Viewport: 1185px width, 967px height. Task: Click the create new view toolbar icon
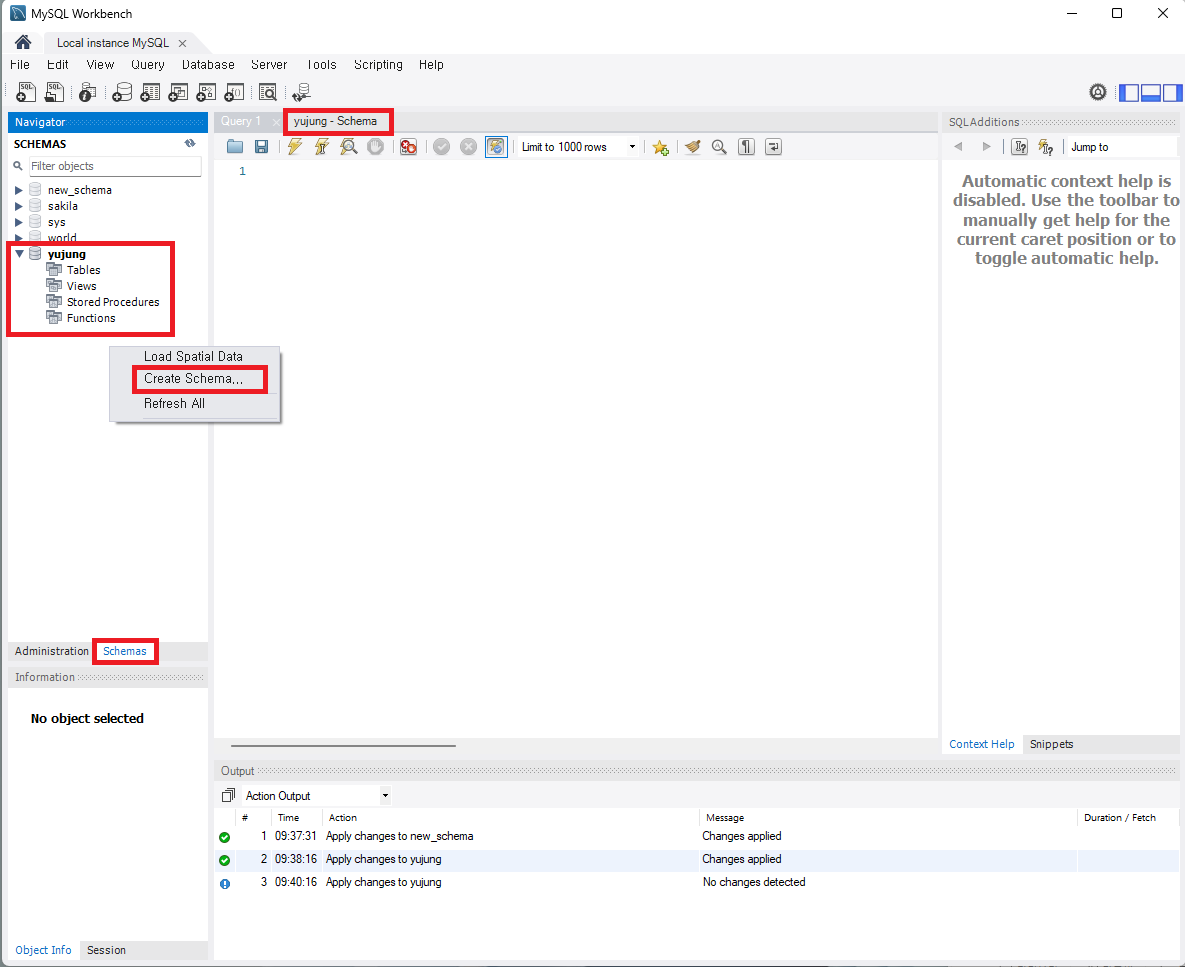point(178,92)
